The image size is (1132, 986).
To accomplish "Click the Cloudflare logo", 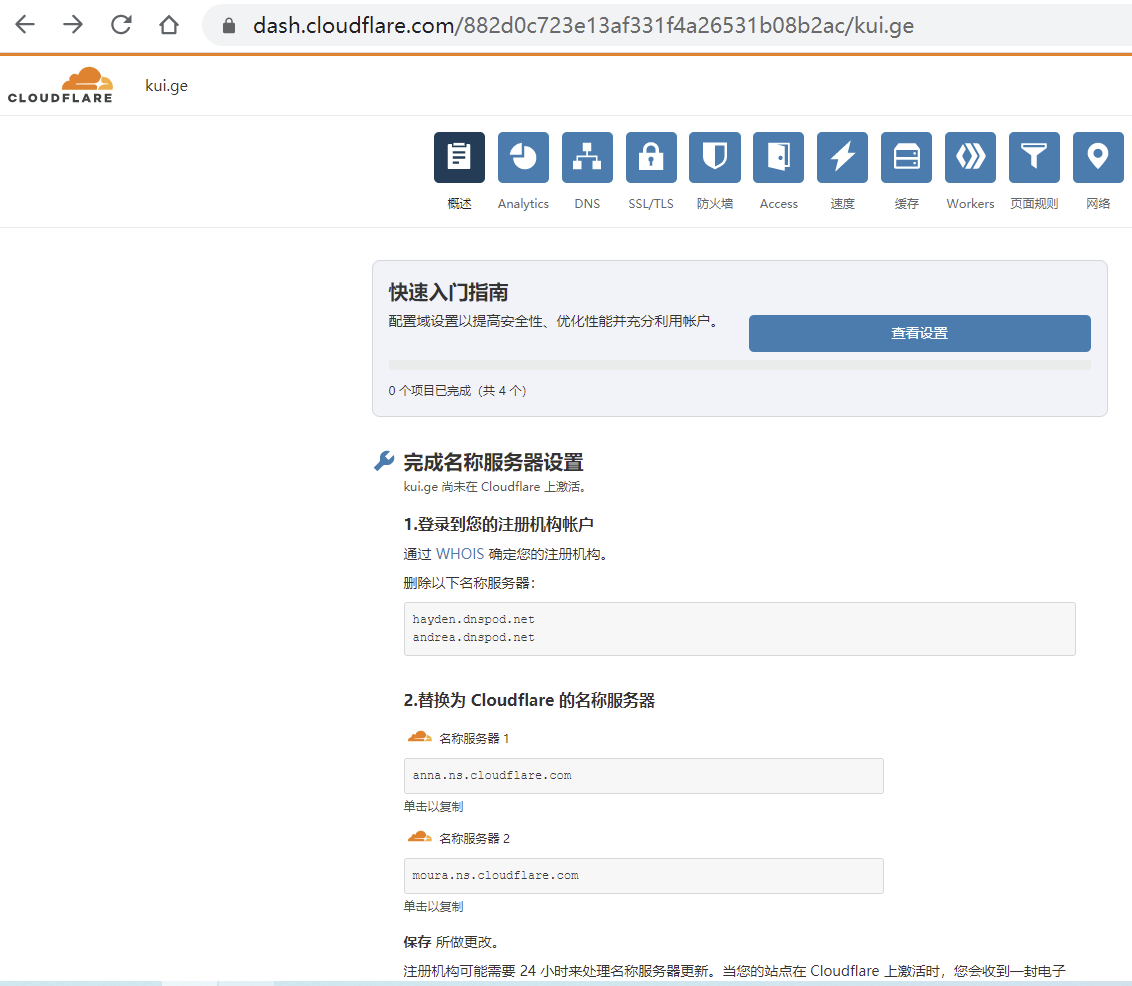I will point(60,84).
